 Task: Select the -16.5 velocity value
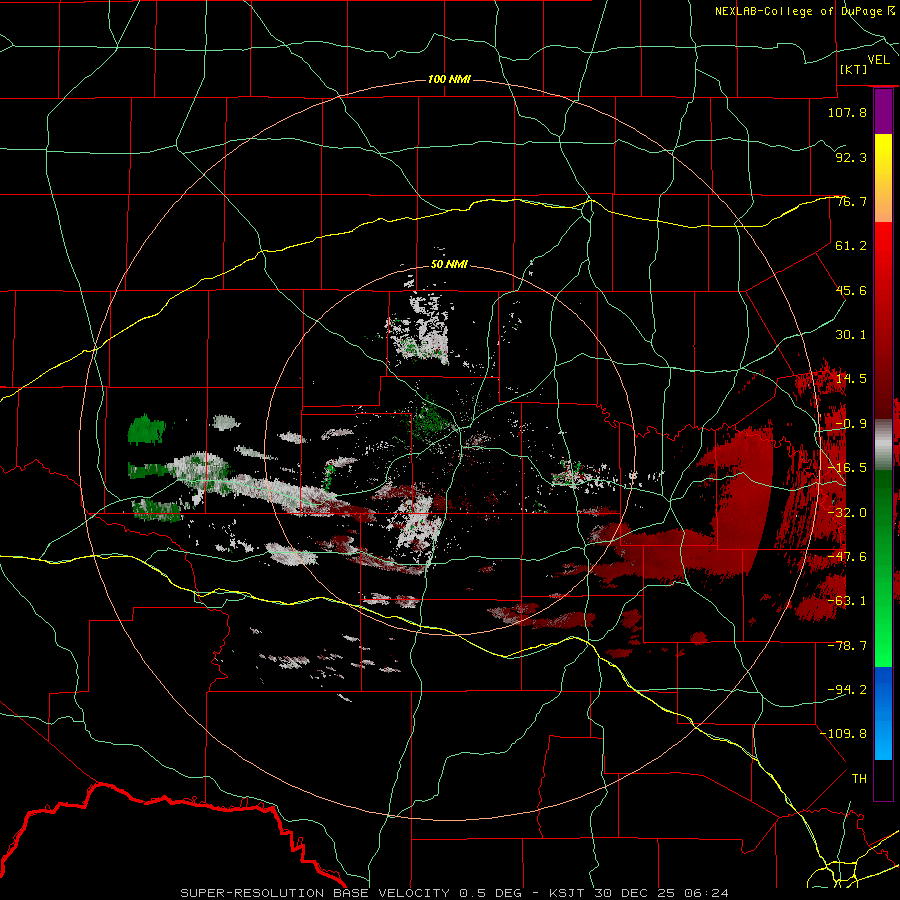(x=847, y=468)
